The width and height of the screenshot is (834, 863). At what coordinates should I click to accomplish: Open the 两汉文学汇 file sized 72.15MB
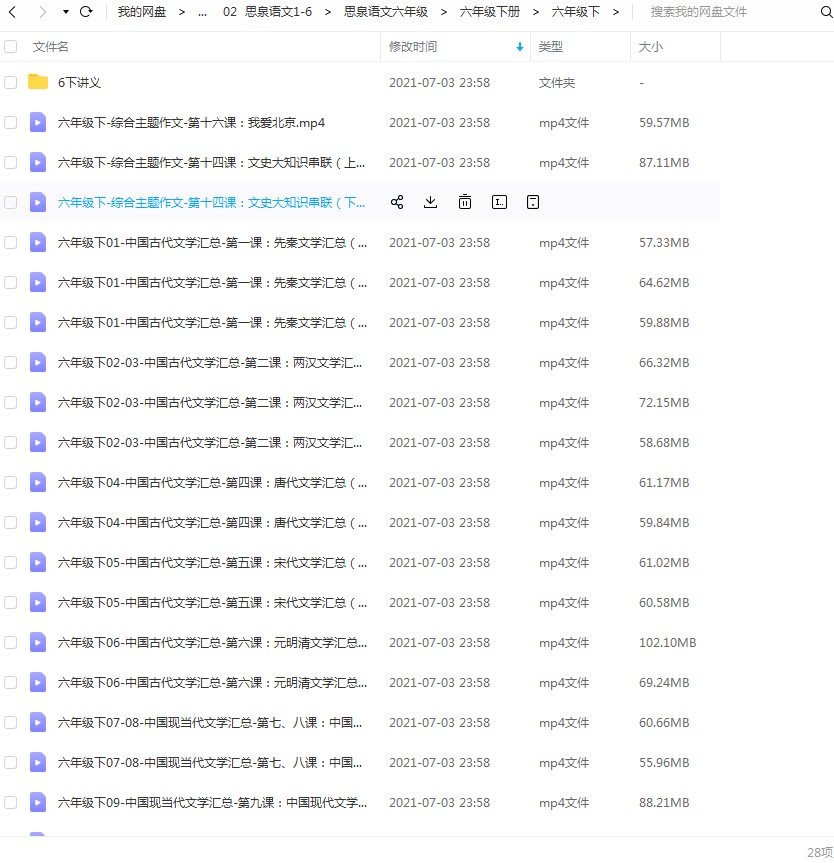(210, 402)
